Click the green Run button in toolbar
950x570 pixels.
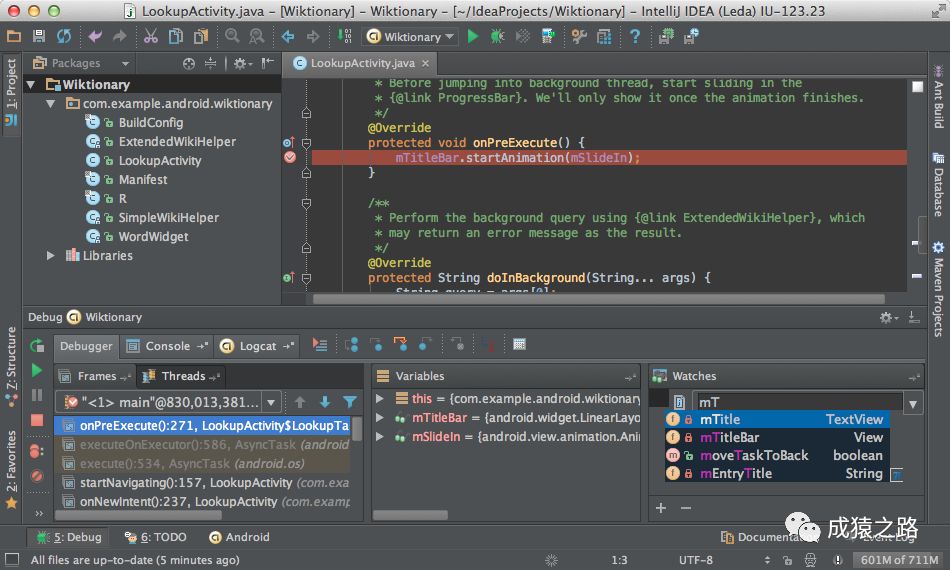(473, 36)
